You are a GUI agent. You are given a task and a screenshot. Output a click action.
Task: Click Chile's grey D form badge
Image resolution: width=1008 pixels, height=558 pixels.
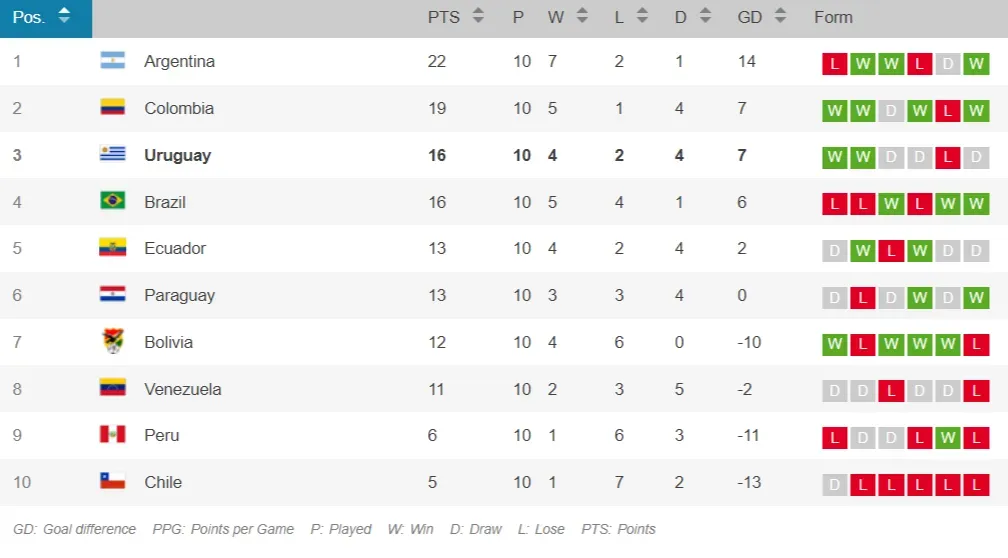pyautogui.click(x=834, y=485)
